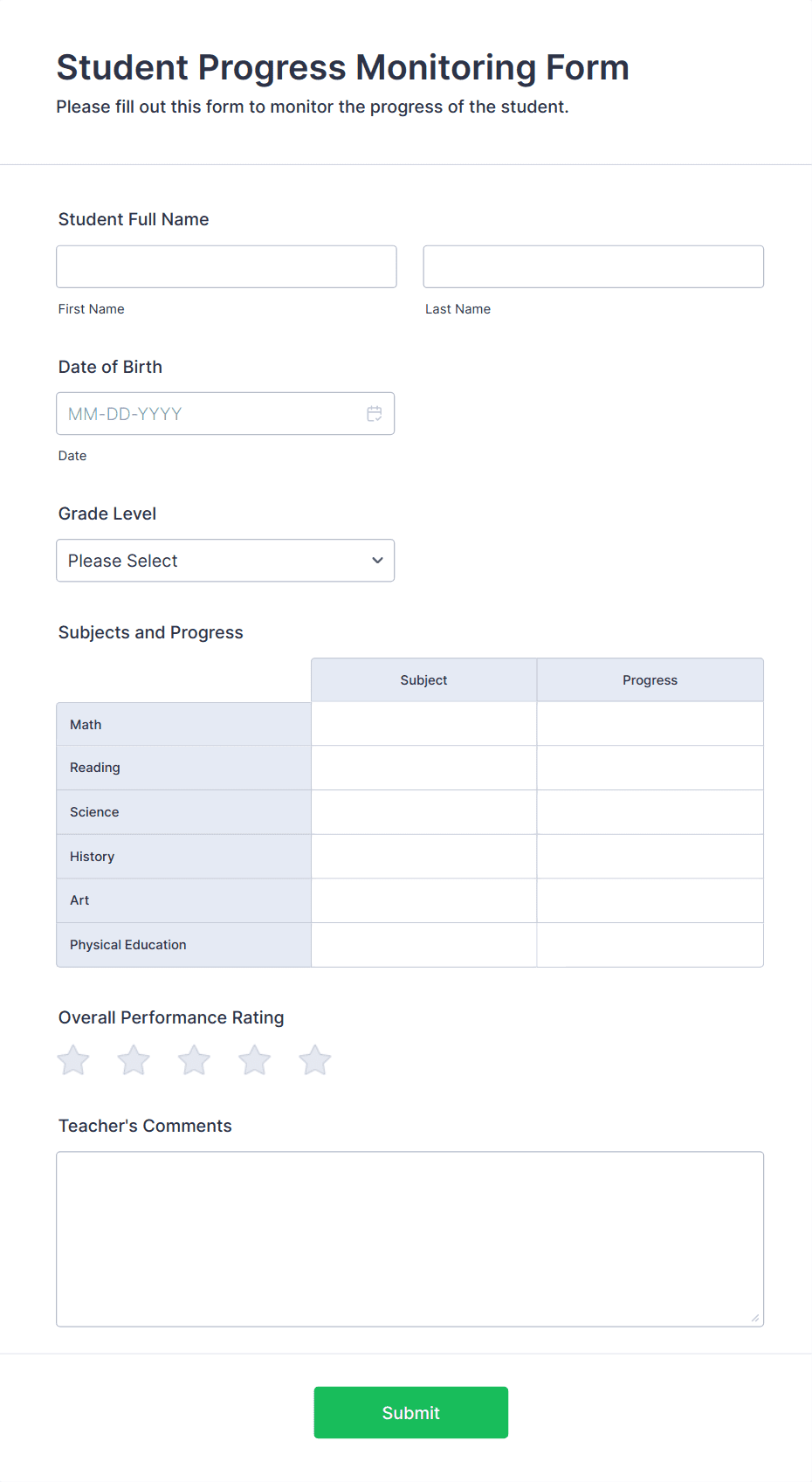Screen dimensions: 812x1482
Task: Click the Progress cell for Physical Education
Action: 650,944
